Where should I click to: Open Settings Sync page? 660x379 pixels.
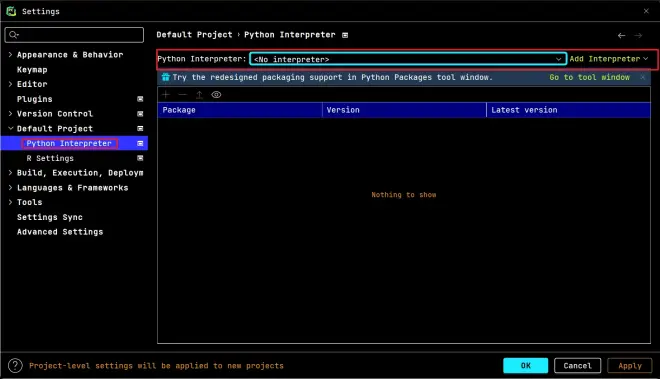pos(50,217)
